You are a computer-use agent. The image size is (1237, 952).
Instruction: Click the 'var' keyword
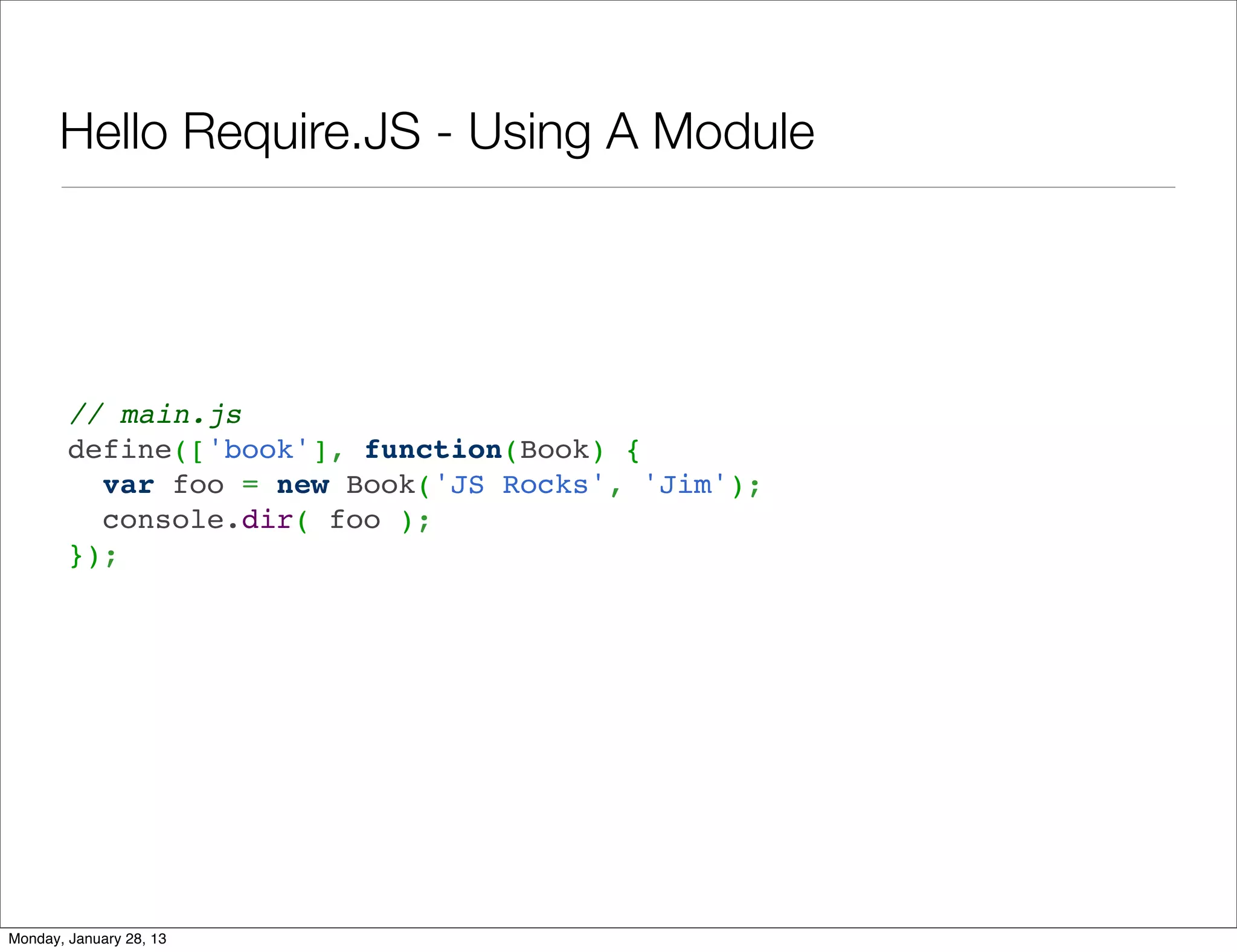click(x=129, y=485)
